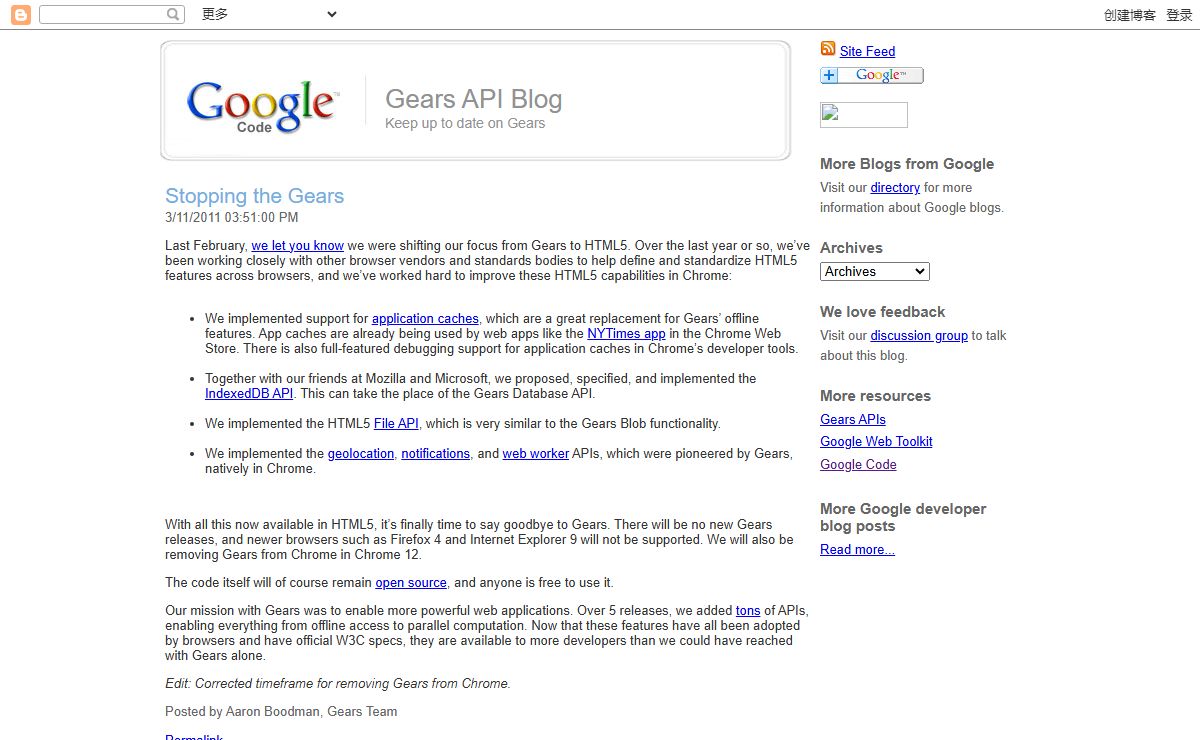This screenshot has width=1200, height=740.
Task: Click the post timestamp 3/11/2011 03:51:00 PM
Action: click(x=232, y=217)
